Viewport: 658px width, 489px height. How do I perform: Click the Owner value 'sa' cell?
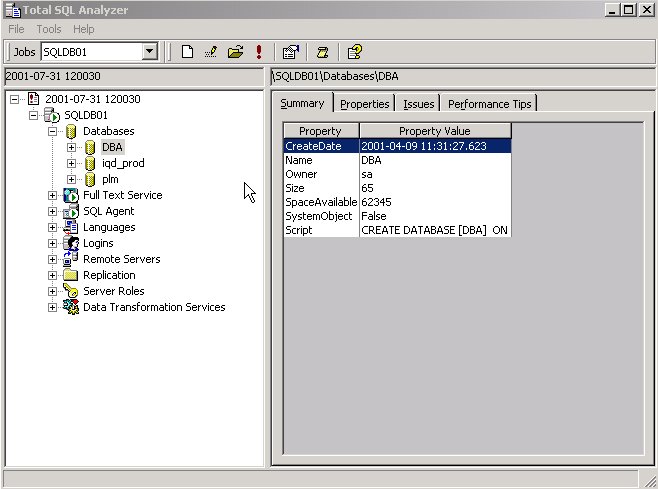coord(435,174)
